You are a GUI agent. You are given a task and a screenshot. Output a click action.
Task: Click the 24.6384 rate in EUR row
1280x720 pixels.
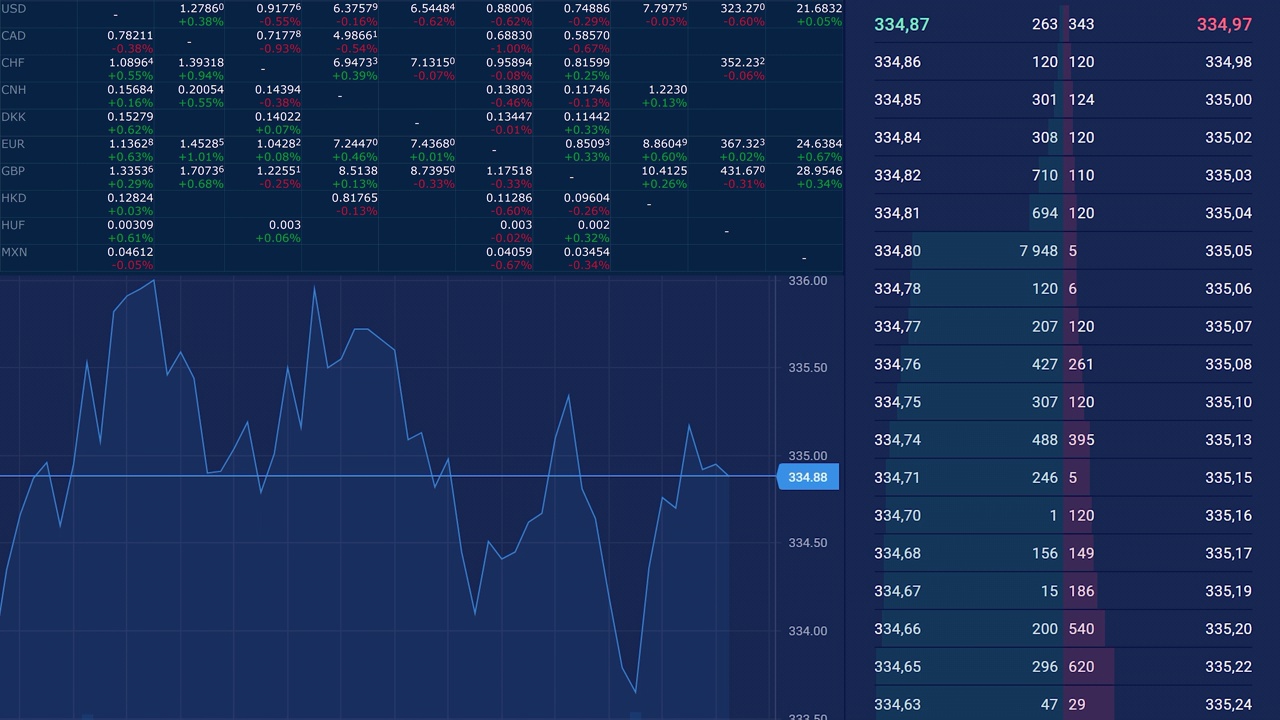819,143
